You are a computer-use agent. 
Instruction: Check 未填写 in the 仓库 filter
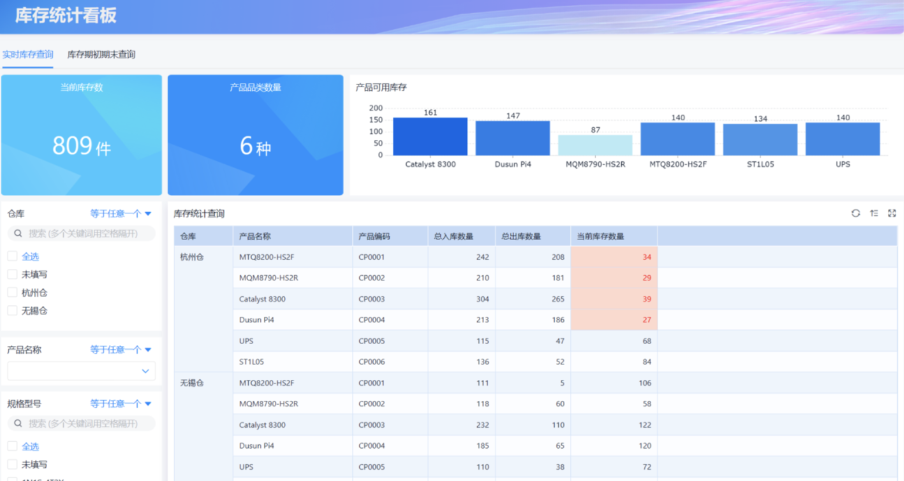pos(12,275)
